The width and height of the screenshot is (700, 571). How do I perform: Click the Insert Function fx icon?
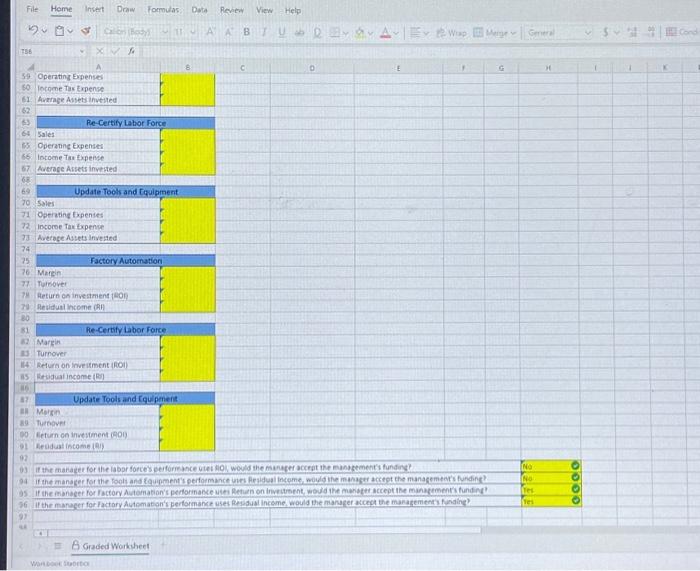[x=131, y=51]
